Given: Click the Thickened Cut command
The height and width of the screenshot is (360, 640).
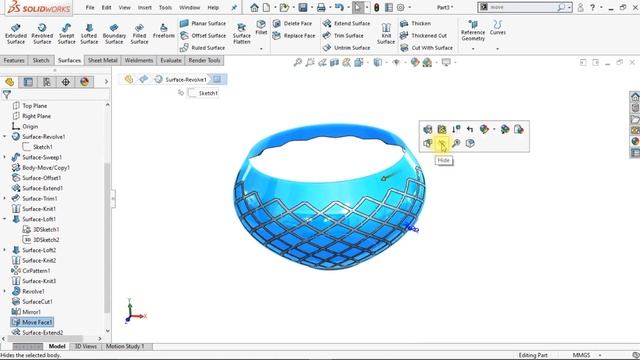Looking at the screenshot, I should click(x=423, y=36).
